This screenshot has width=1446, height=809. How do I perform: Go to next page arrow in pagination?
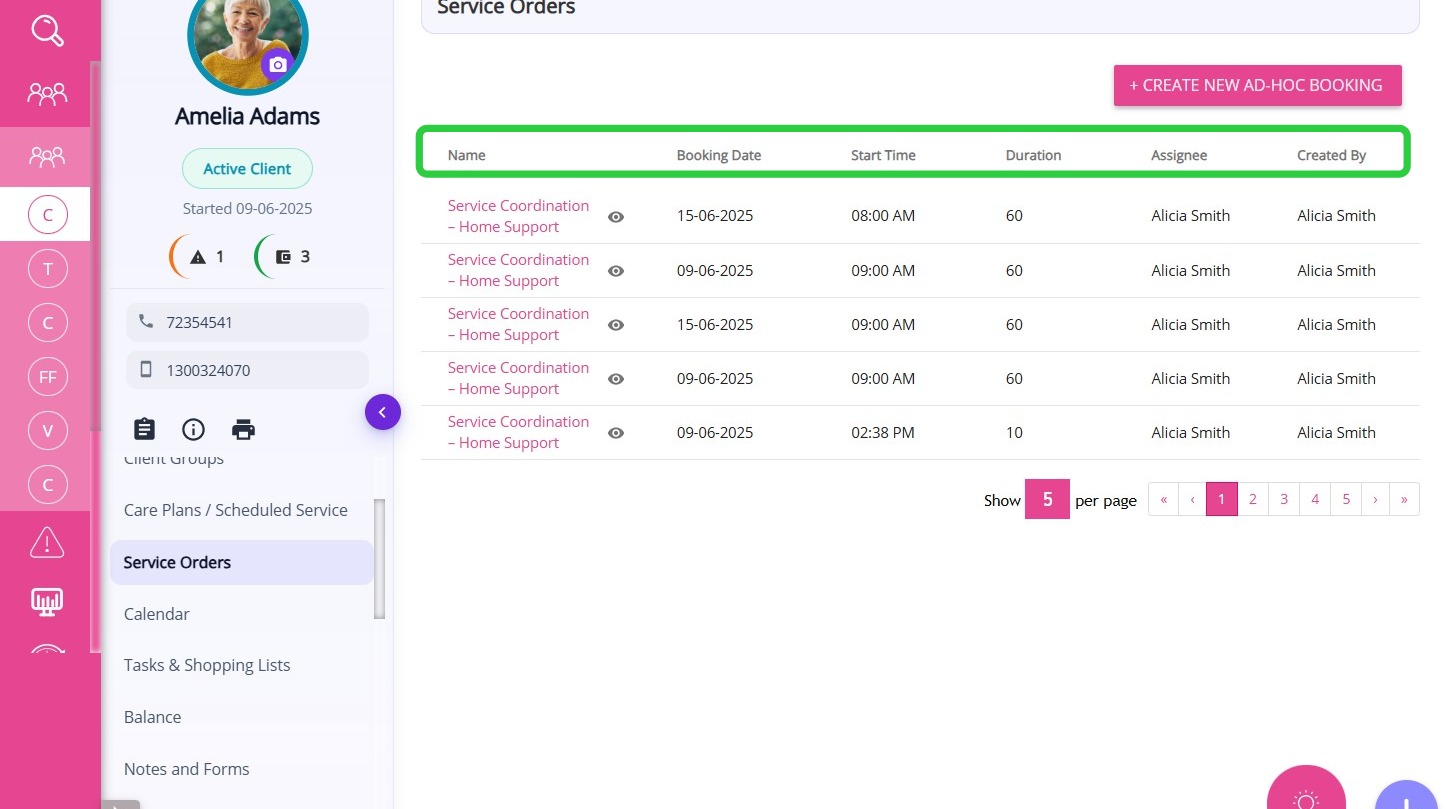pyautogui.click(x=1375, y=499)
